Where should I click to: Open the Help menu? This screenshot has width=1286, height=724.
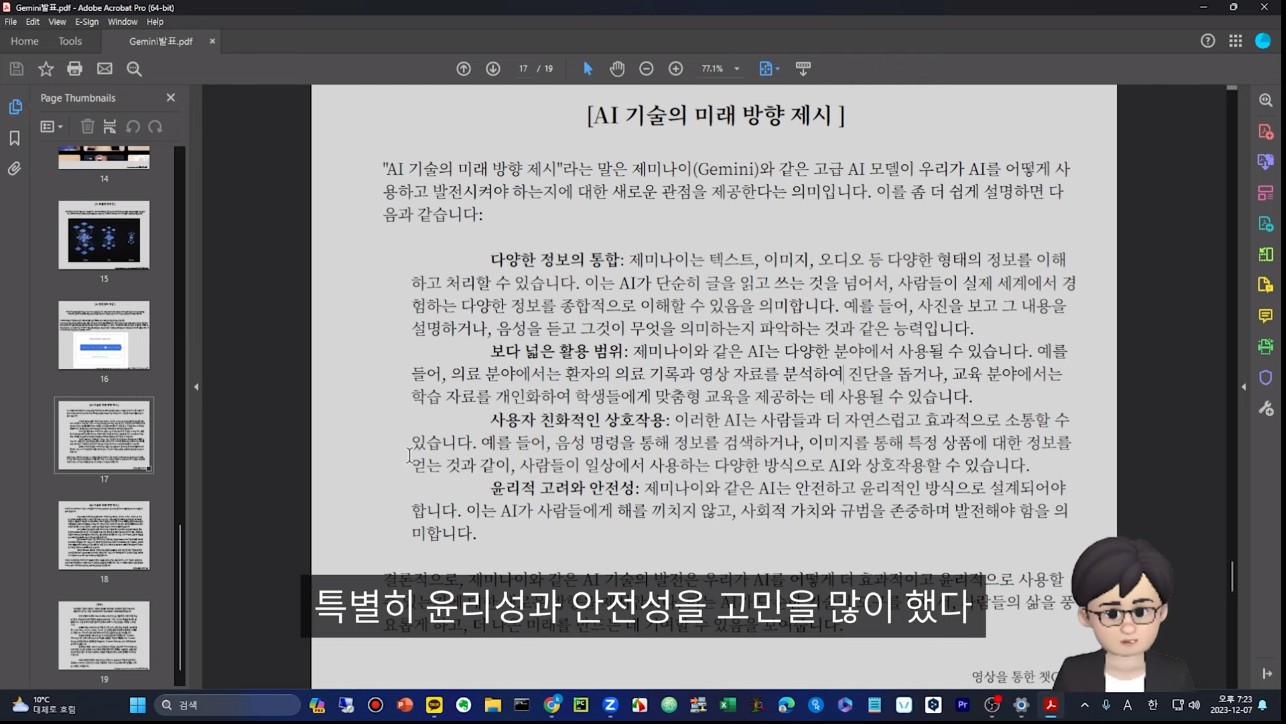coord(155,22)
